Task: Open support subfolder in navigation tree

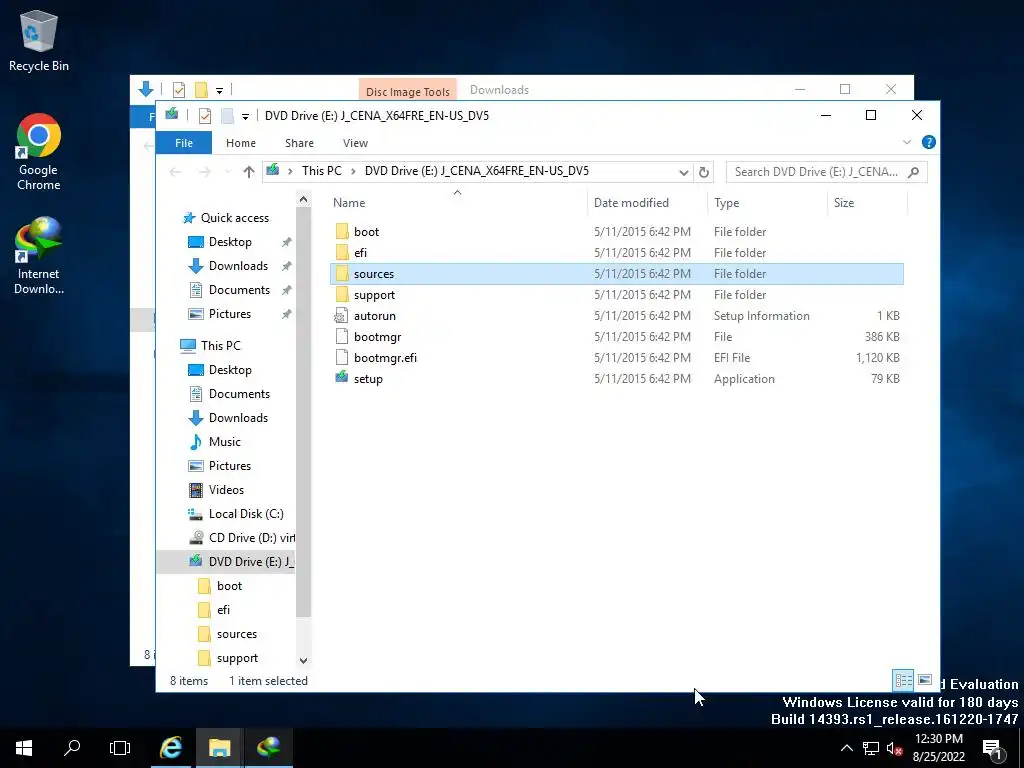Action: [x=237, y=658]
